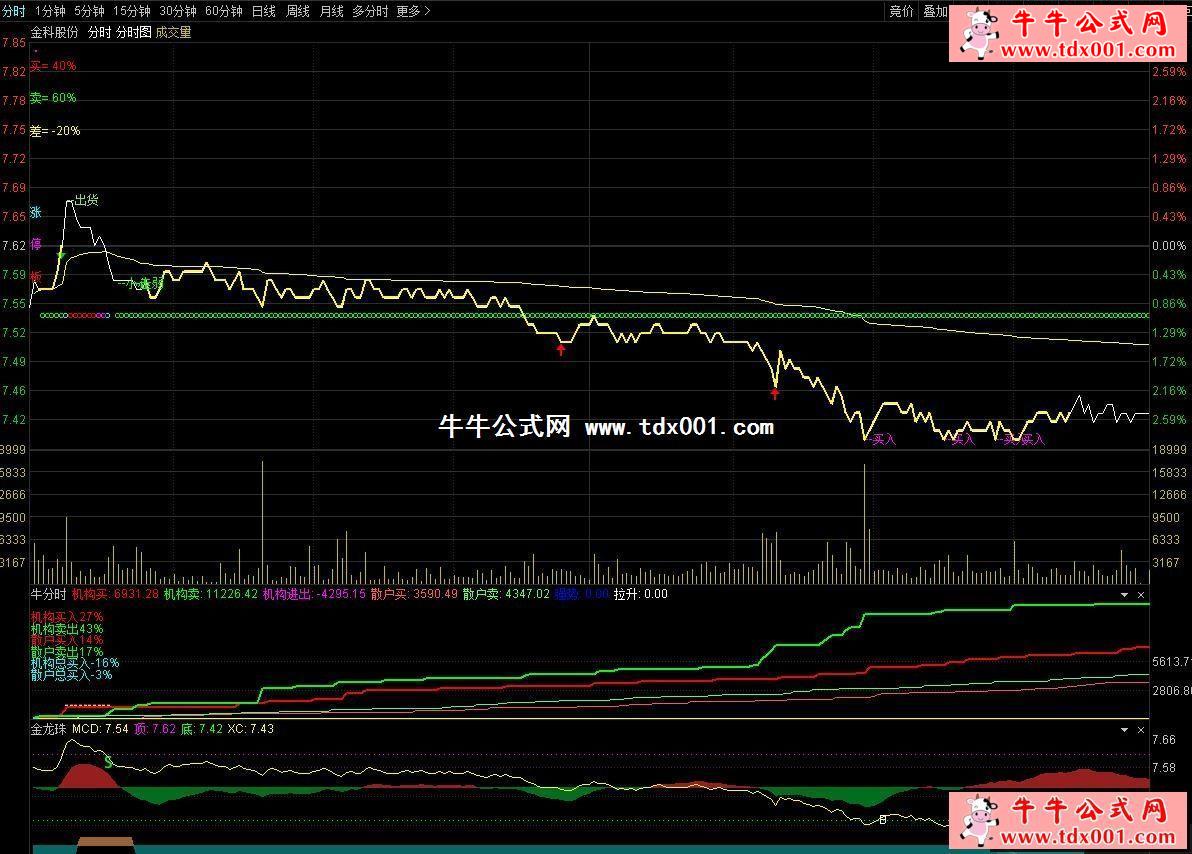Click the 机构进出: -4295.15 value
1192x854 pixels.
(315, 594)
